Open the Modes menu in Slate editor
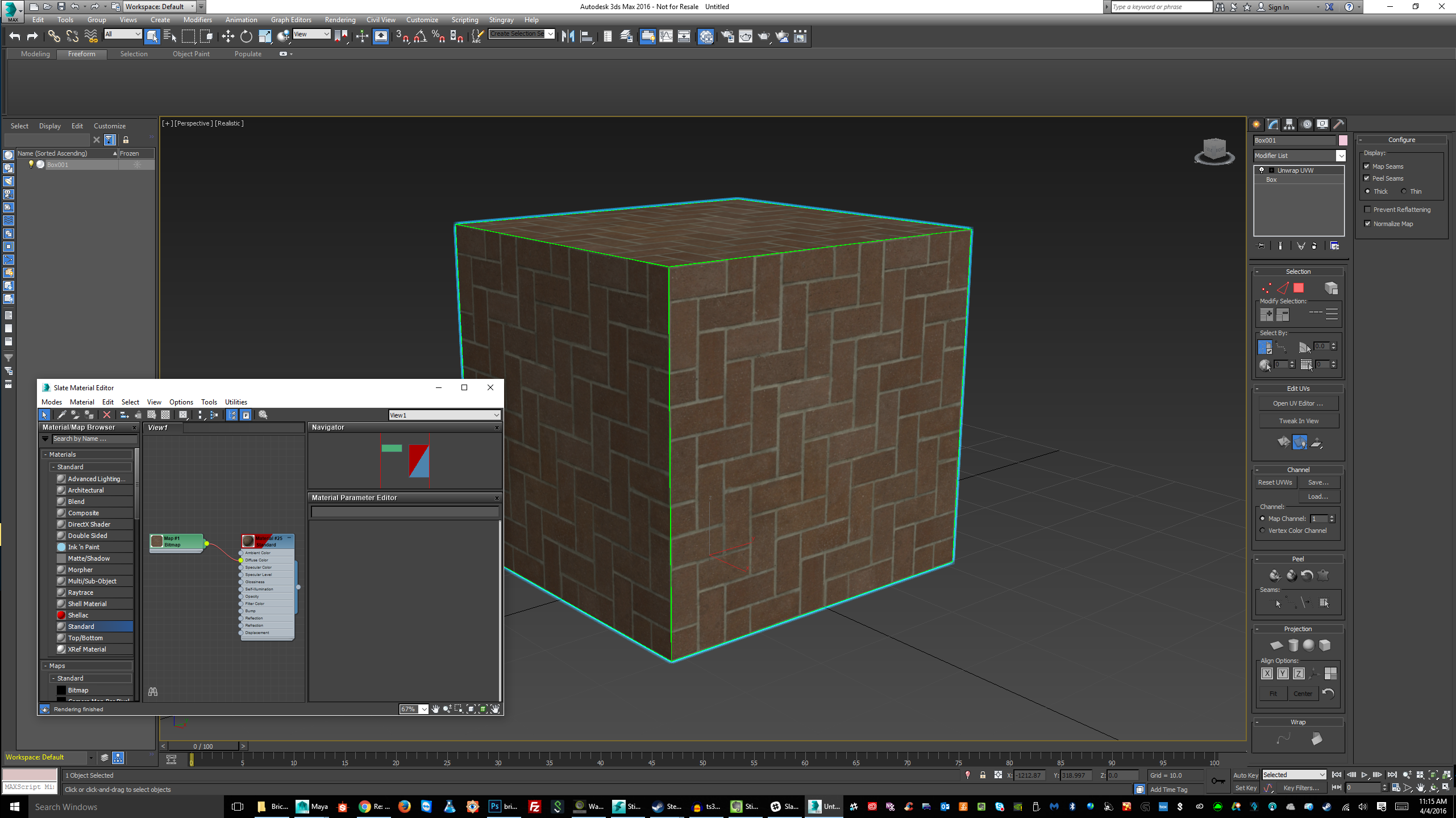This screenshot has height=818, width=1456. (x=52, y=402)
